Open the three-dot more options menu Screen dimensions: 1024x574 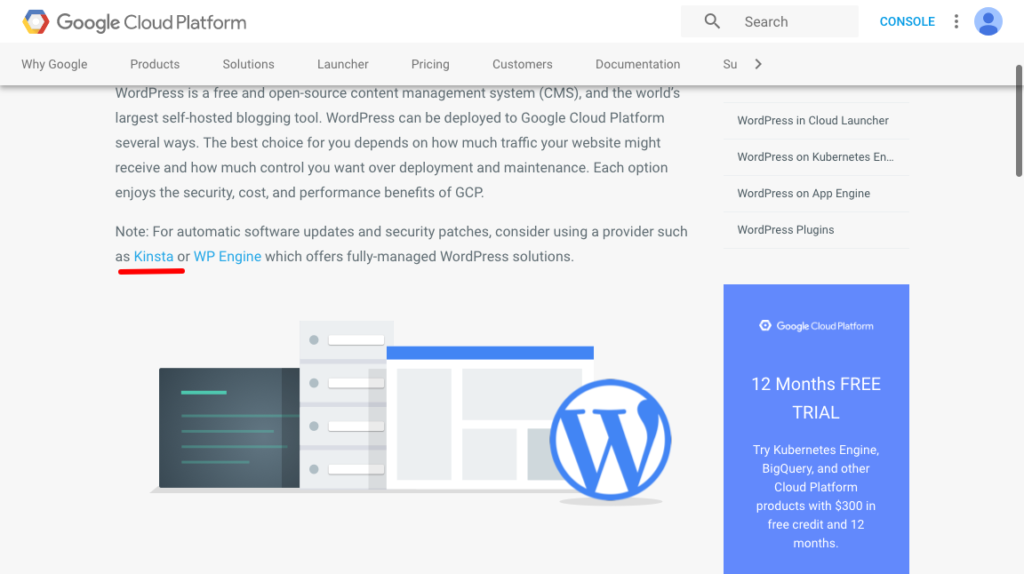(x=956, y=22)
